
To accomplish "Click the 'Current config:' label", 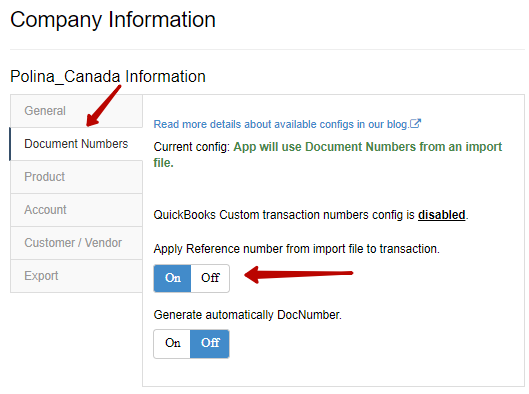I will click(192, 147).
